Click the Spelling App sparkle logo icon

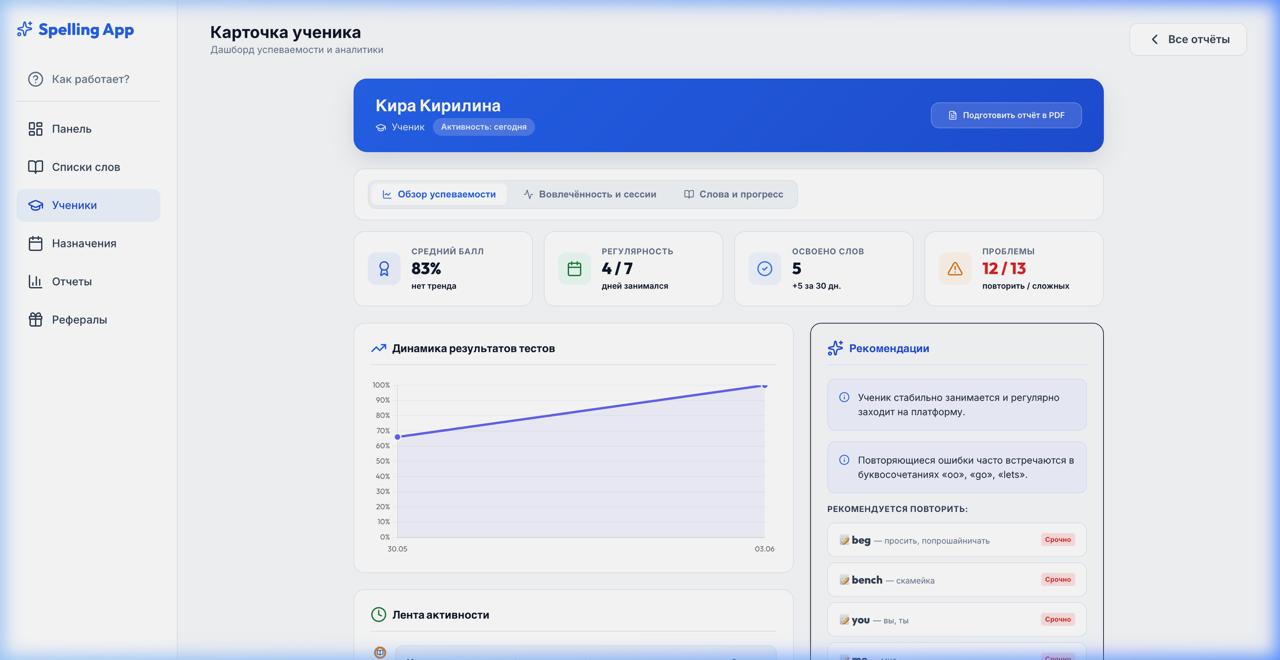(25, 29)
